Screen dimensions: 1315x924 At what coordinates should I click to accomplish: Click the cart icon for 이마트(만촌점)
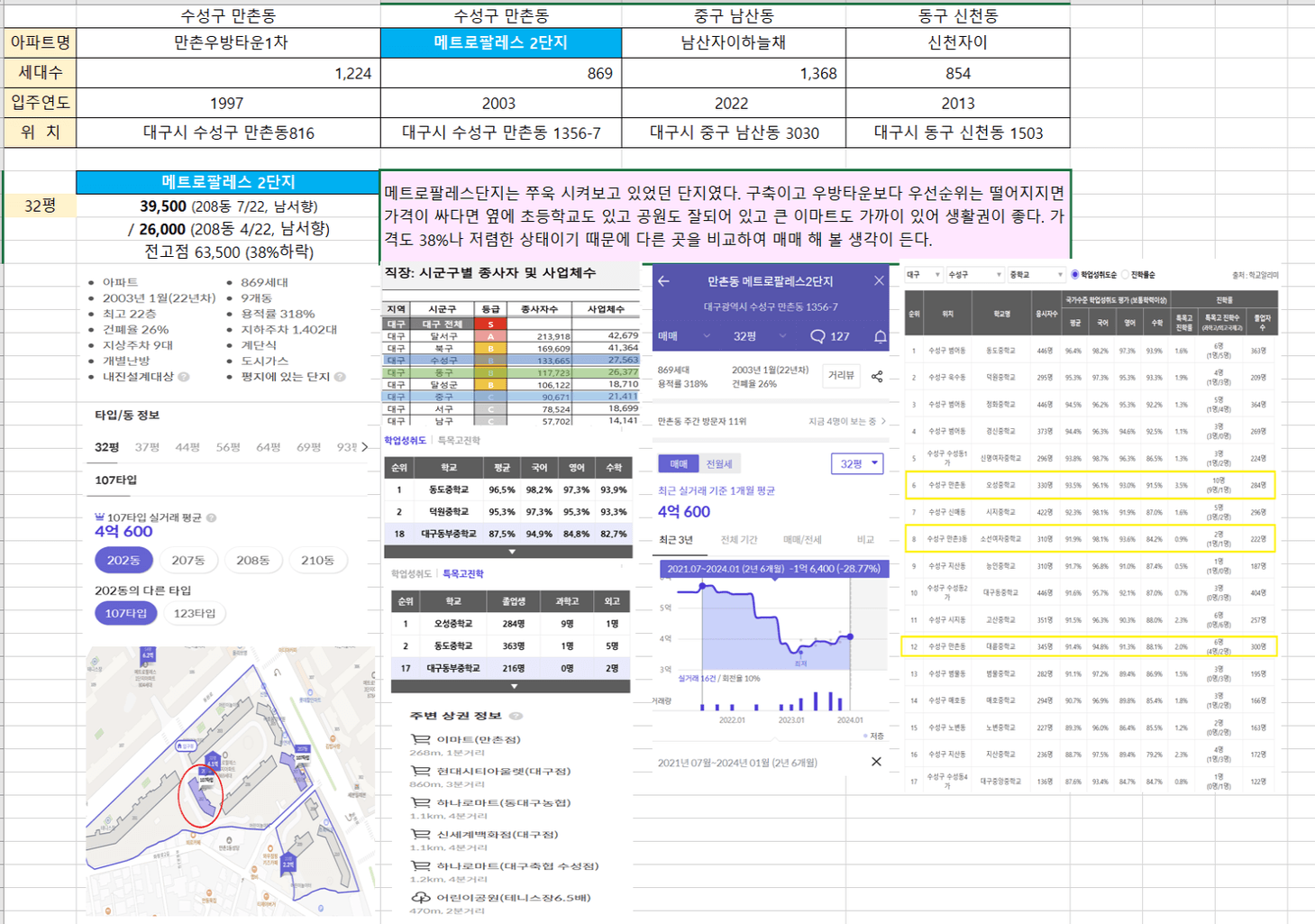coord(420,739)
